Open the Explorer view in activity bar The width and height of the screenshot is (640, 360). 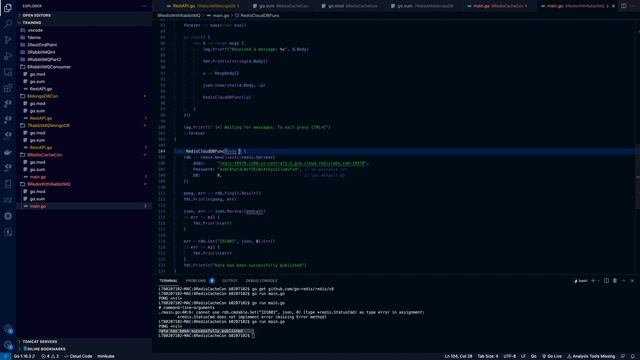point(8,8)
